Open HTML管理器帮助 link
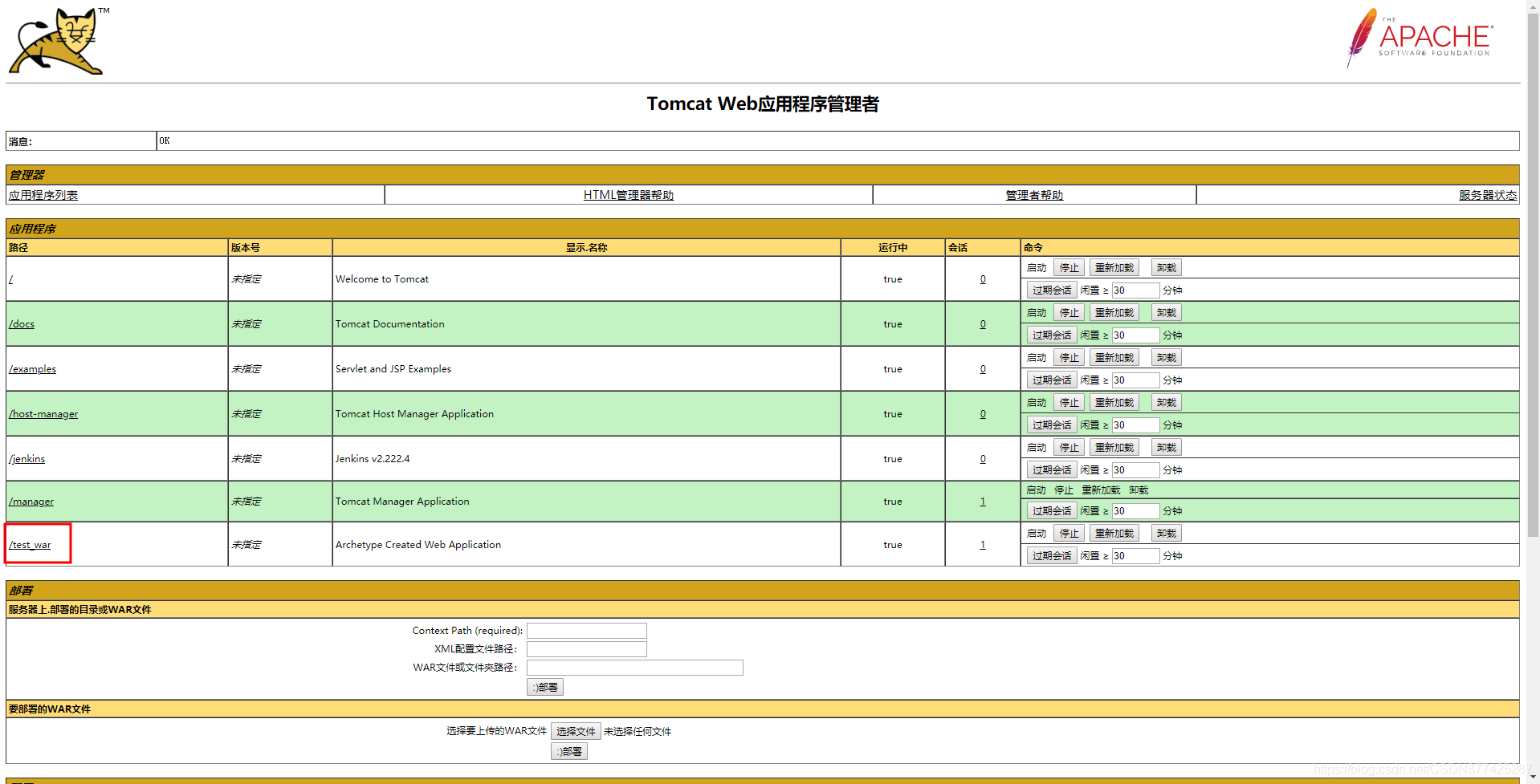 629,195
